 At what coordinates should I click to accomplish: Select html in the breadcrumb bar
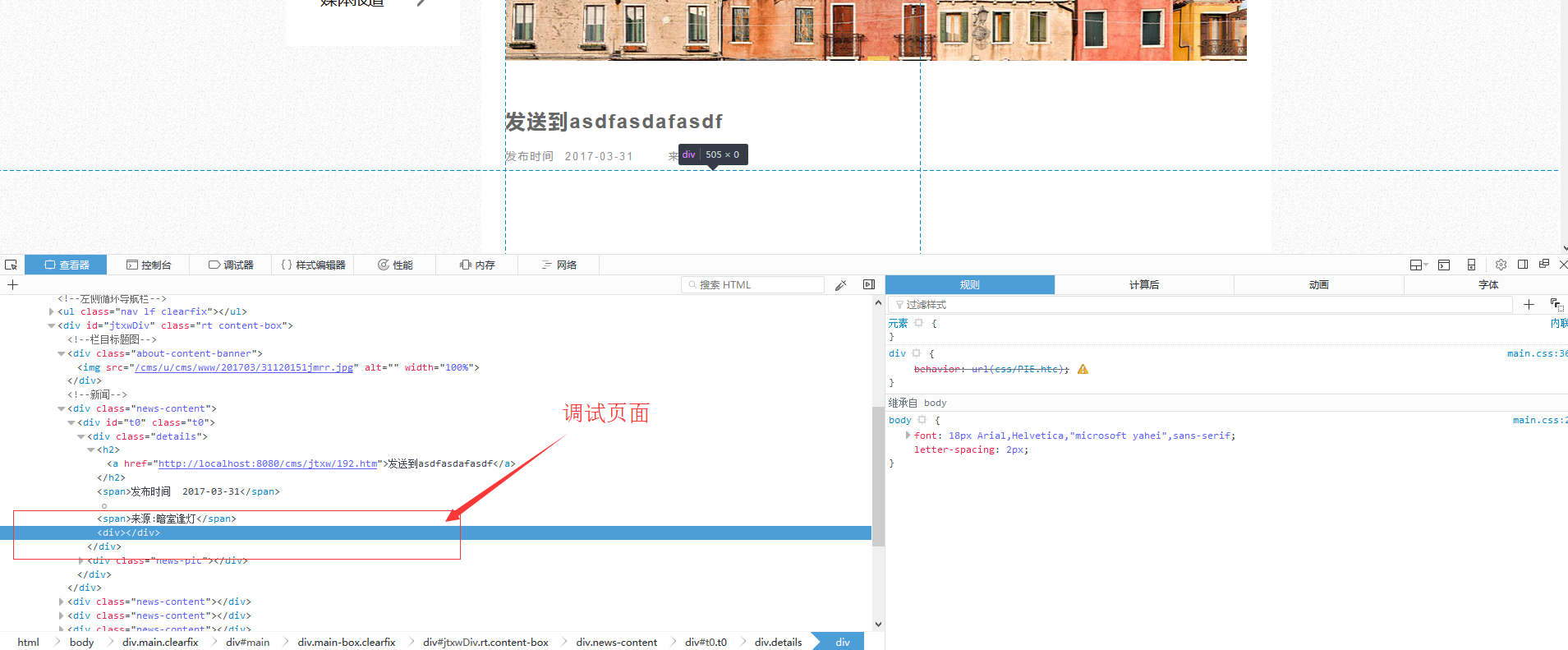pyautogui.click(x=28, y=642)
